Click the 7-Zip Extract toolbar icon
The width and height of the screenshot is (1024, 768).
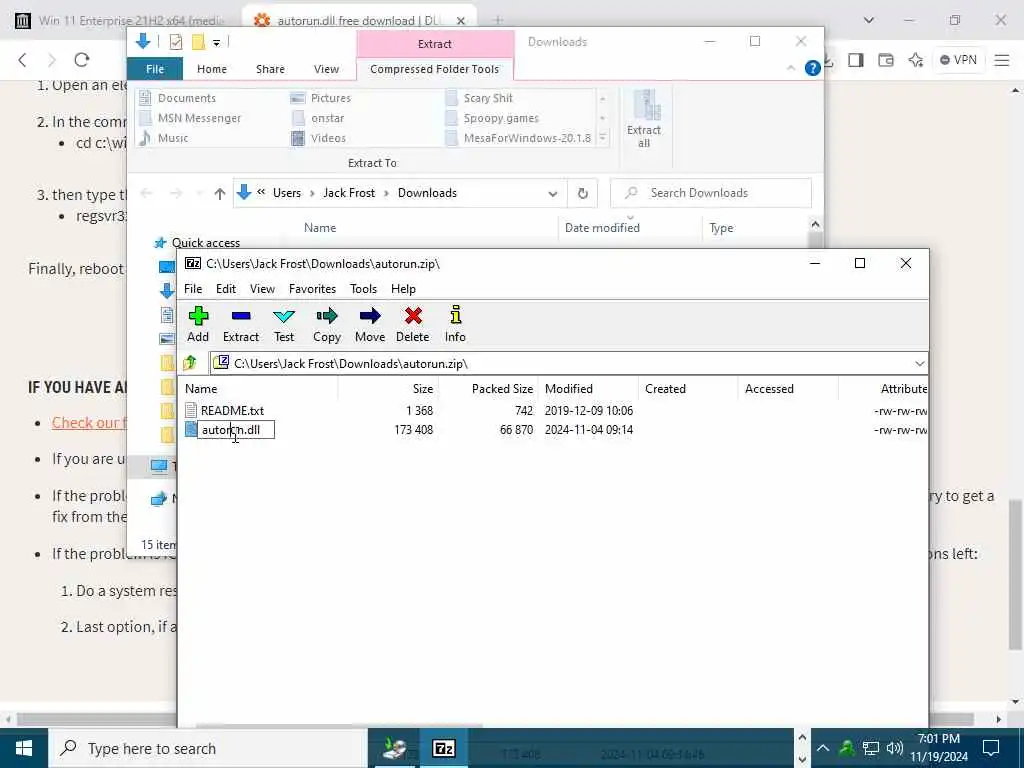click(x=241, y=317)
